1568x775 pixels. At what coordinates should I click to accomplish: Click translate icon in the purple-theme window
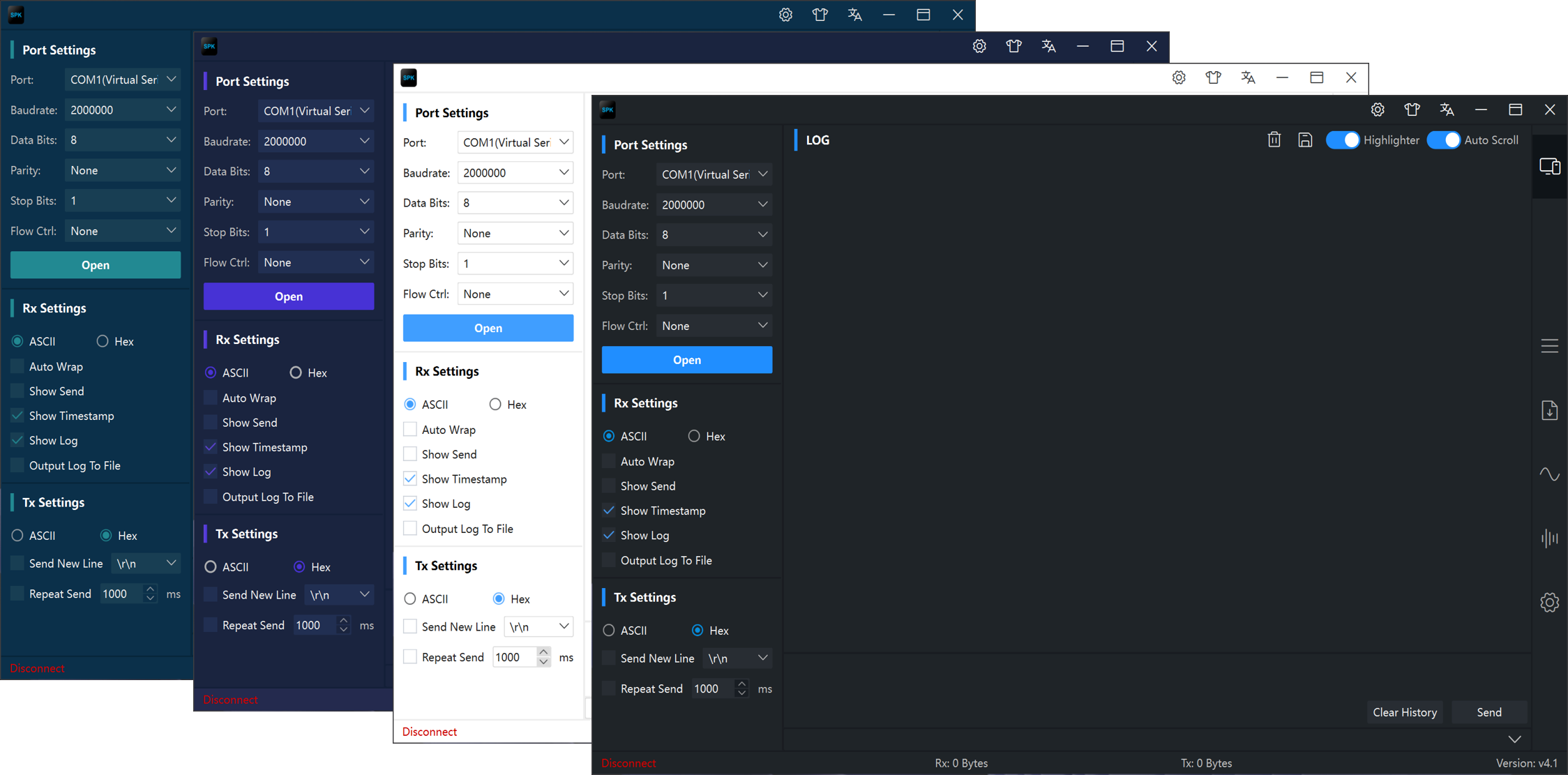coord(1048,46)
